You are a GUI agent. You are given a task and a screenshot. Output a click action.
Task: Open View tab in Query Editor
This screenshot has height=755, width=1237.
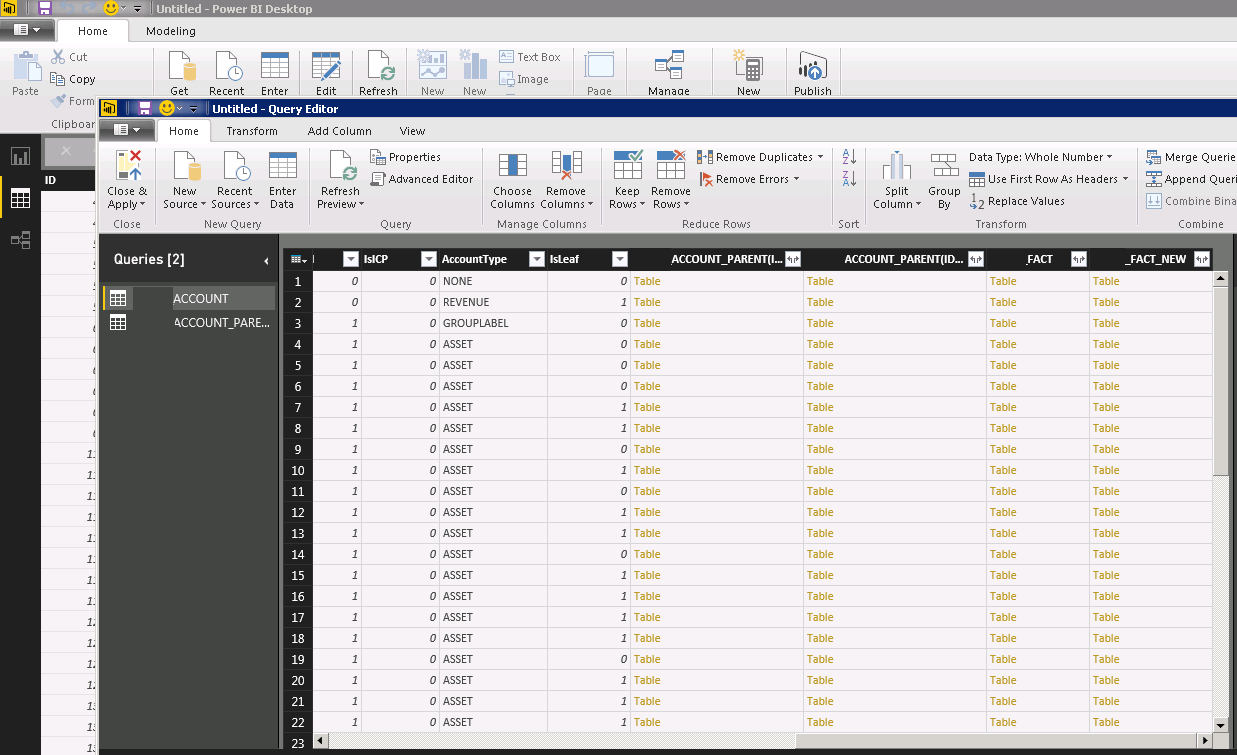[412, 131]
